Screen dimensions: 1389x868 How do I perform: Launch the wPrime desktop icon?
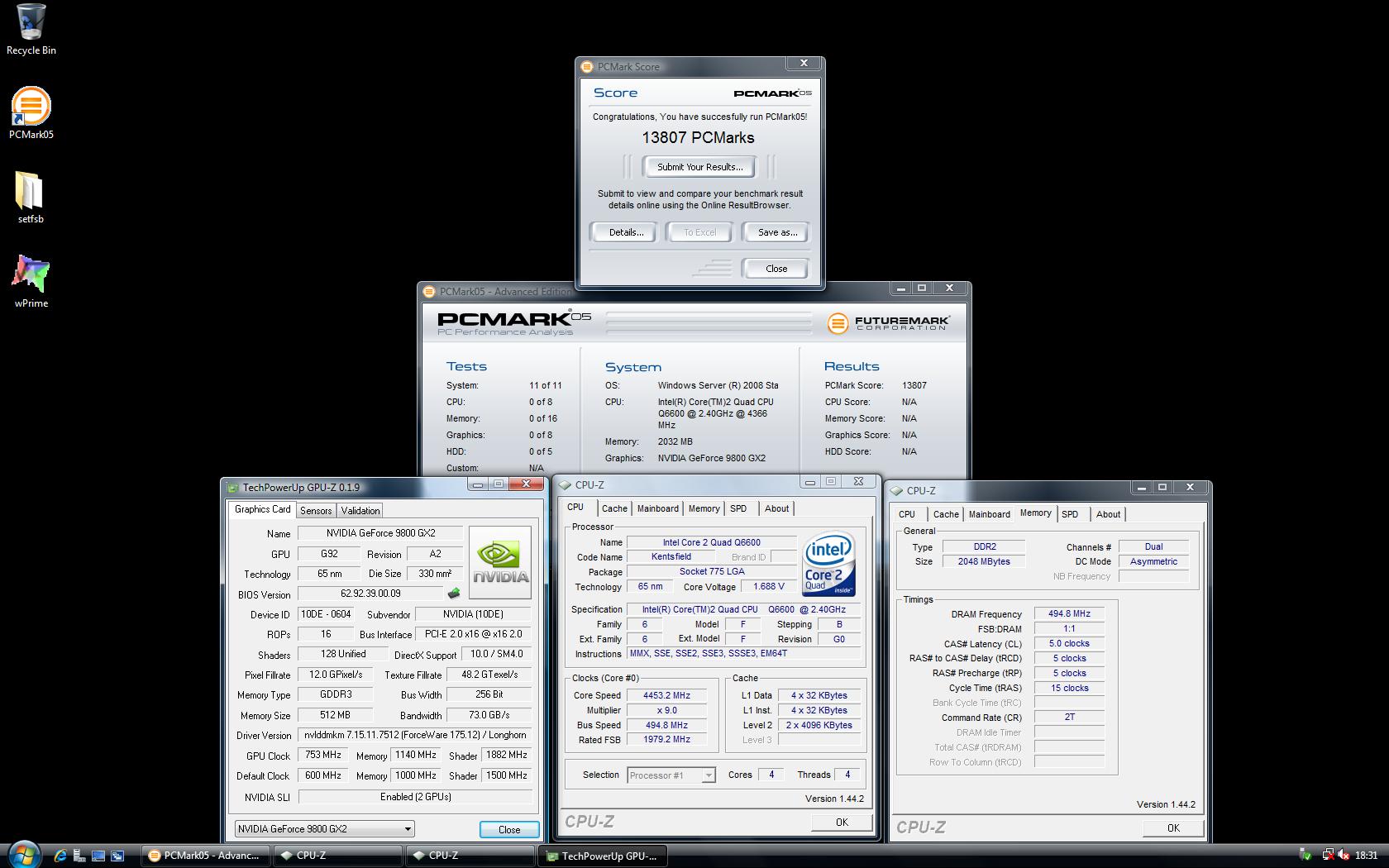[31, 282]
